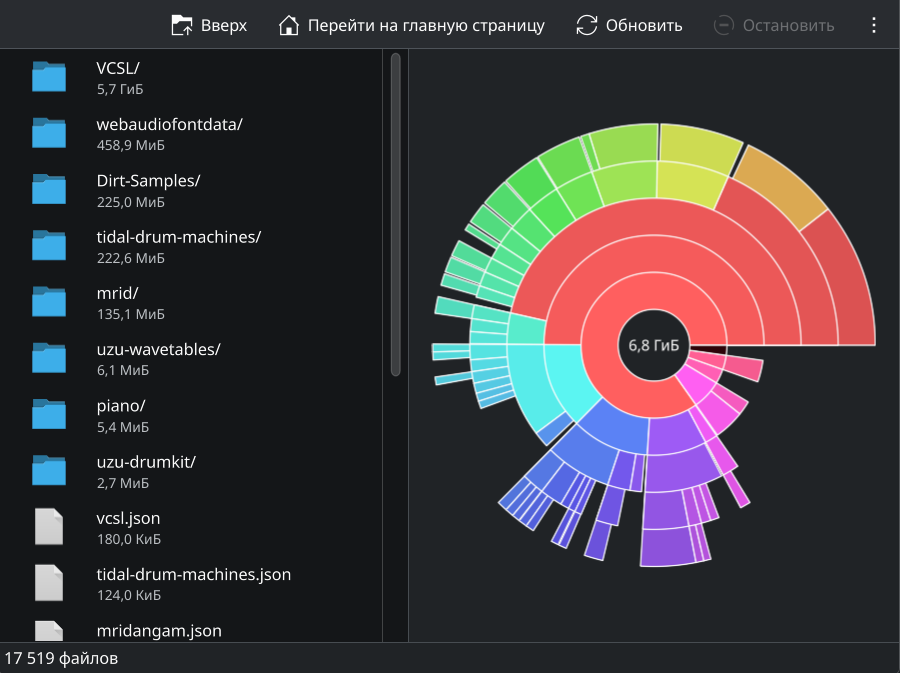Click the vcsl.json file icon
The height and width of the screenshot is (673, 900).
point(49,527)
